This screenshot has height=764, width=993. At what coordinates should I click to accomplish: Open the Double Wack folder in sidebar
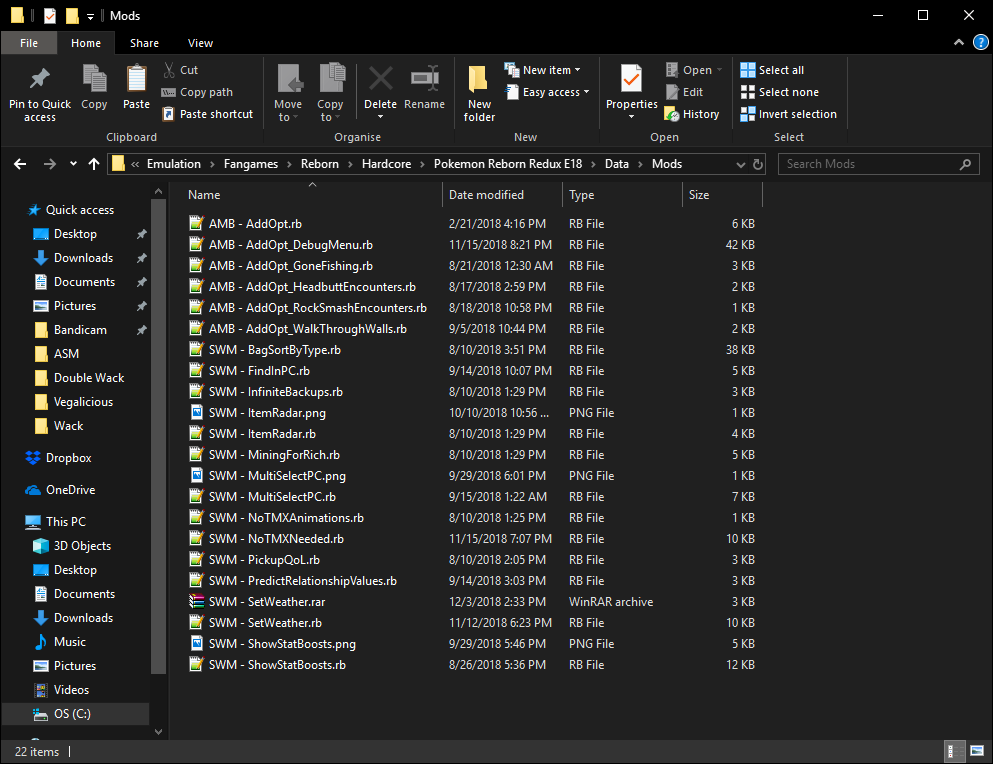(x=79, y=378)
